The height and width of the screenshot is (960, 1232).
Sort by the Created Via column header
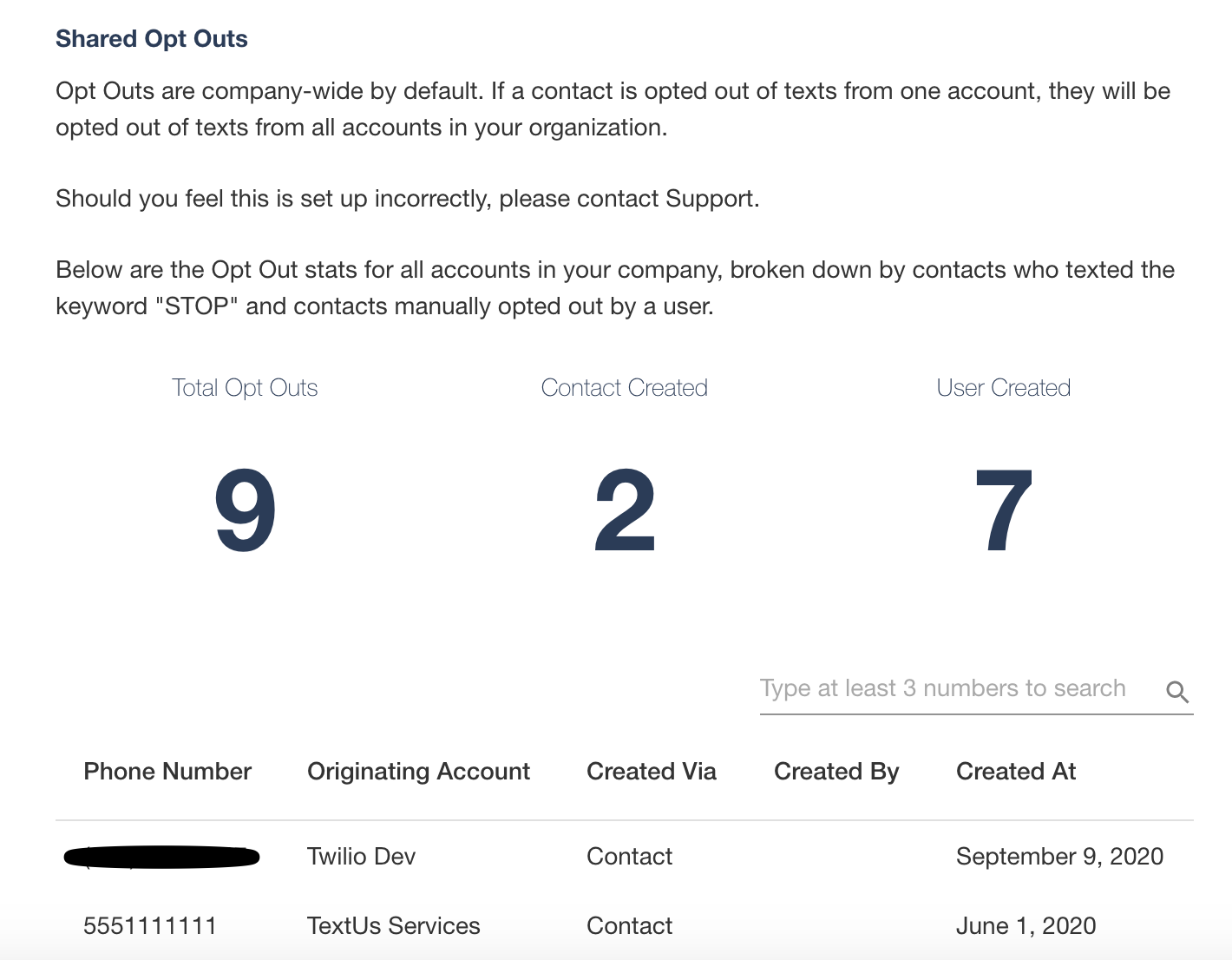(x=652, y=771)
